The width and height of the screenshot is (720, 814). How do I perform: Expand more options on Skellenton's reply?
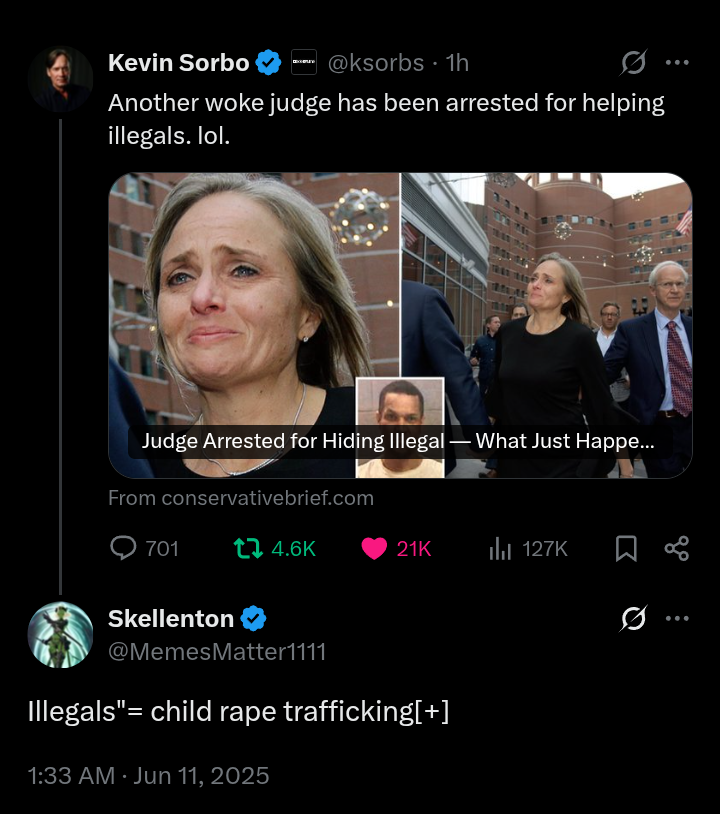pos(677,619)
